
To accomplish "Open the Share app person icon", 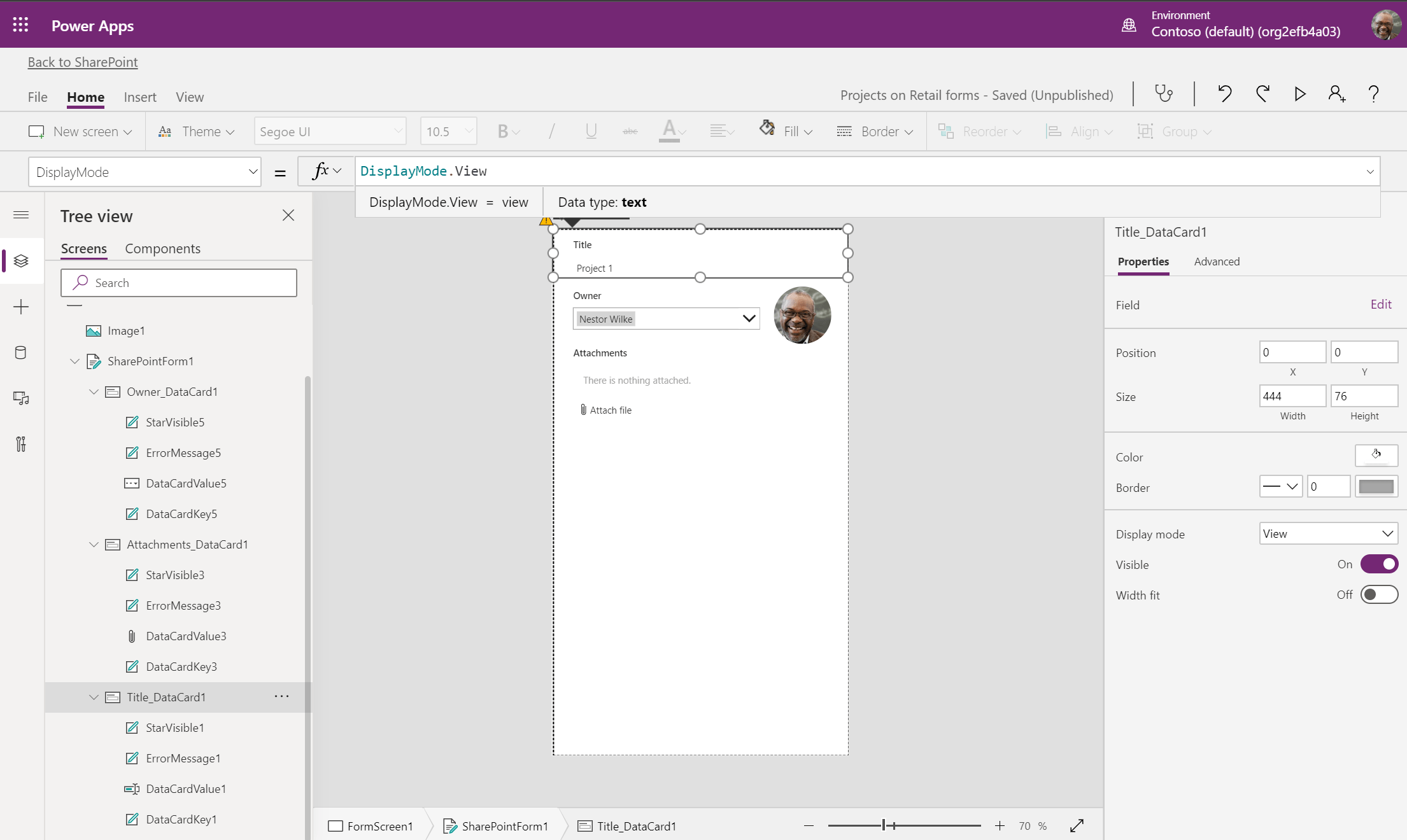I will point(1336,94).
